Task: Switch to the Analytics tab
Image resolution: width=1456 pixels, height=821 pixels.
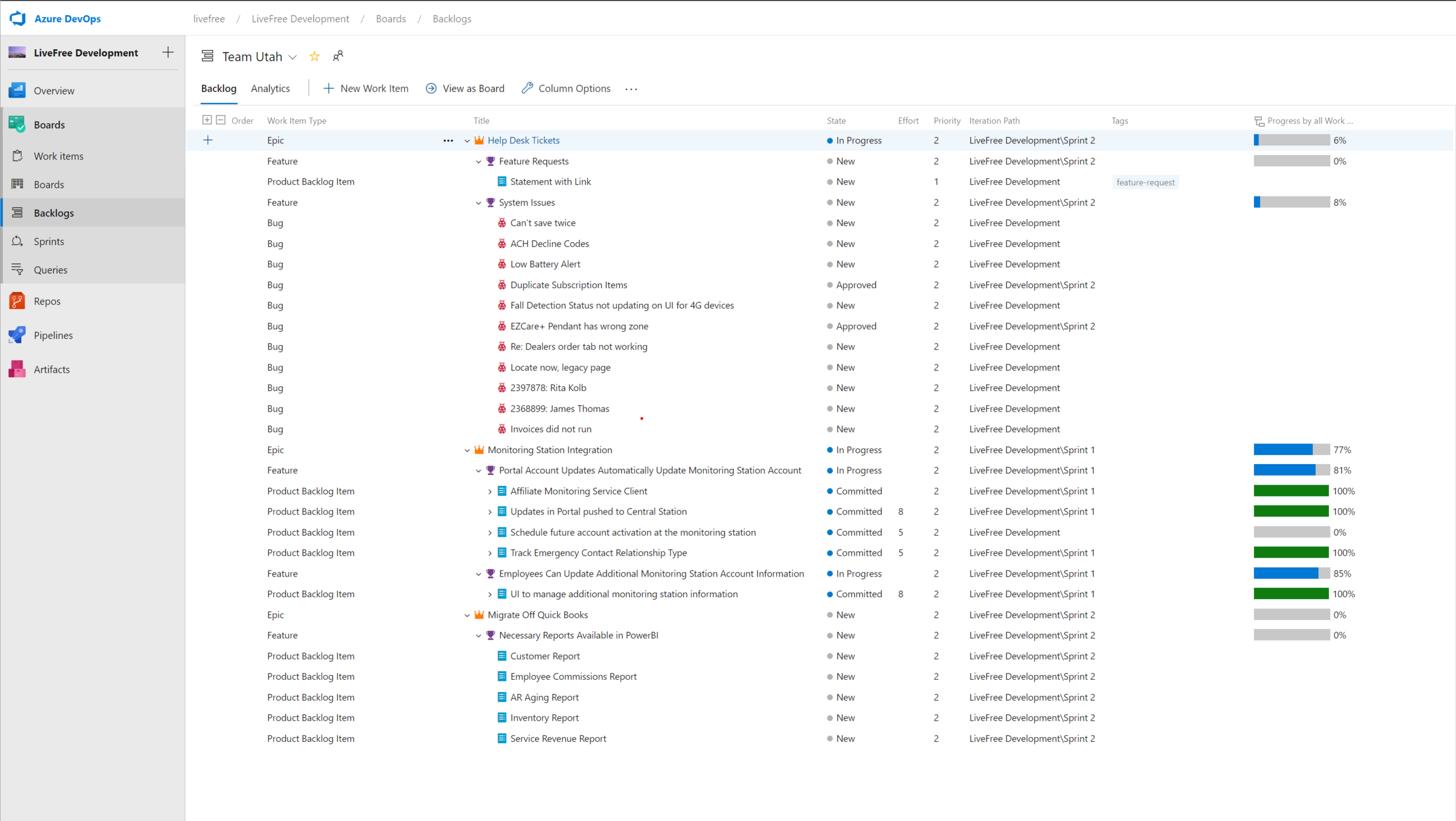Action: point(270,88)
